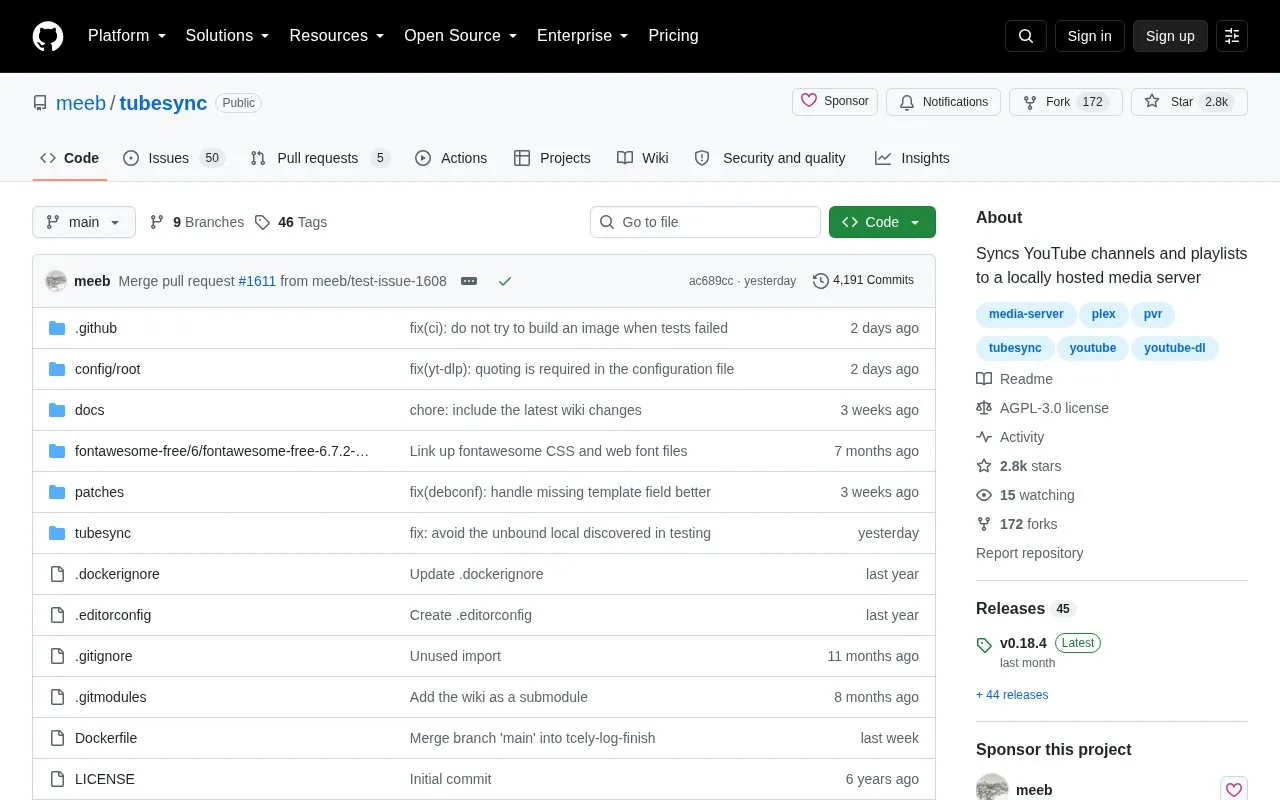Star the tubesync repository
This screenshot has height=800, width=1280.
pyautogui.click(x=1189, y=102)
